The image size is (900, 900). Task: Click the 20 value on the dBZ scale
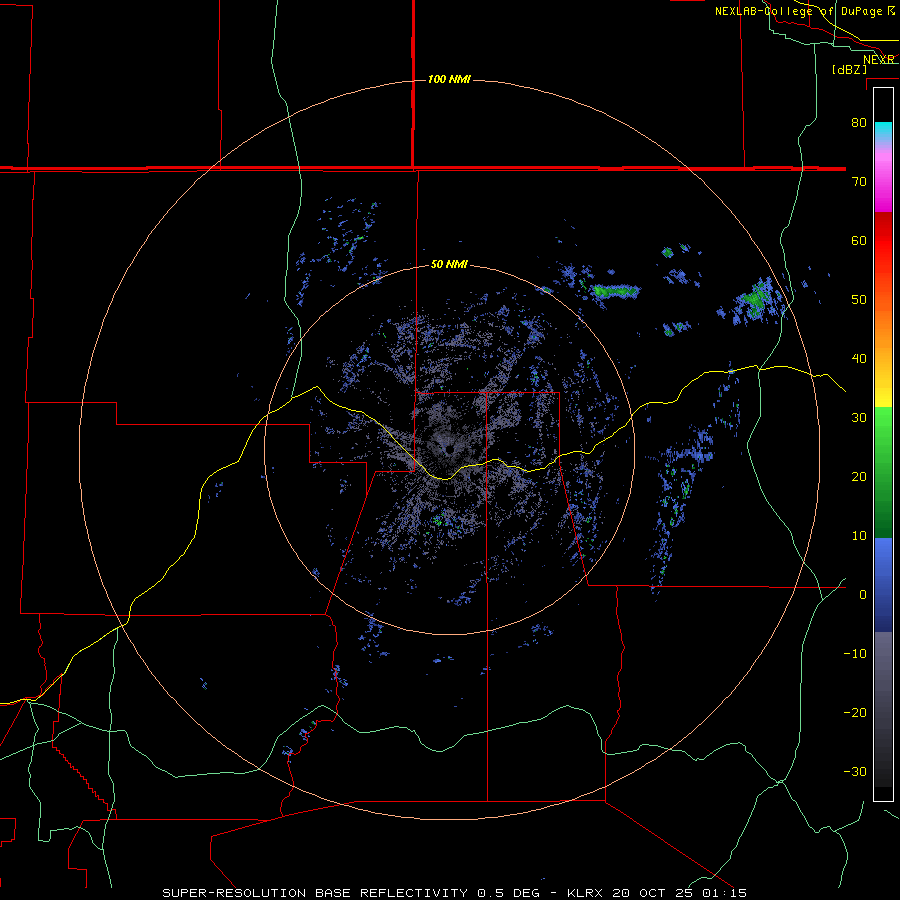(x=859, y=476)
